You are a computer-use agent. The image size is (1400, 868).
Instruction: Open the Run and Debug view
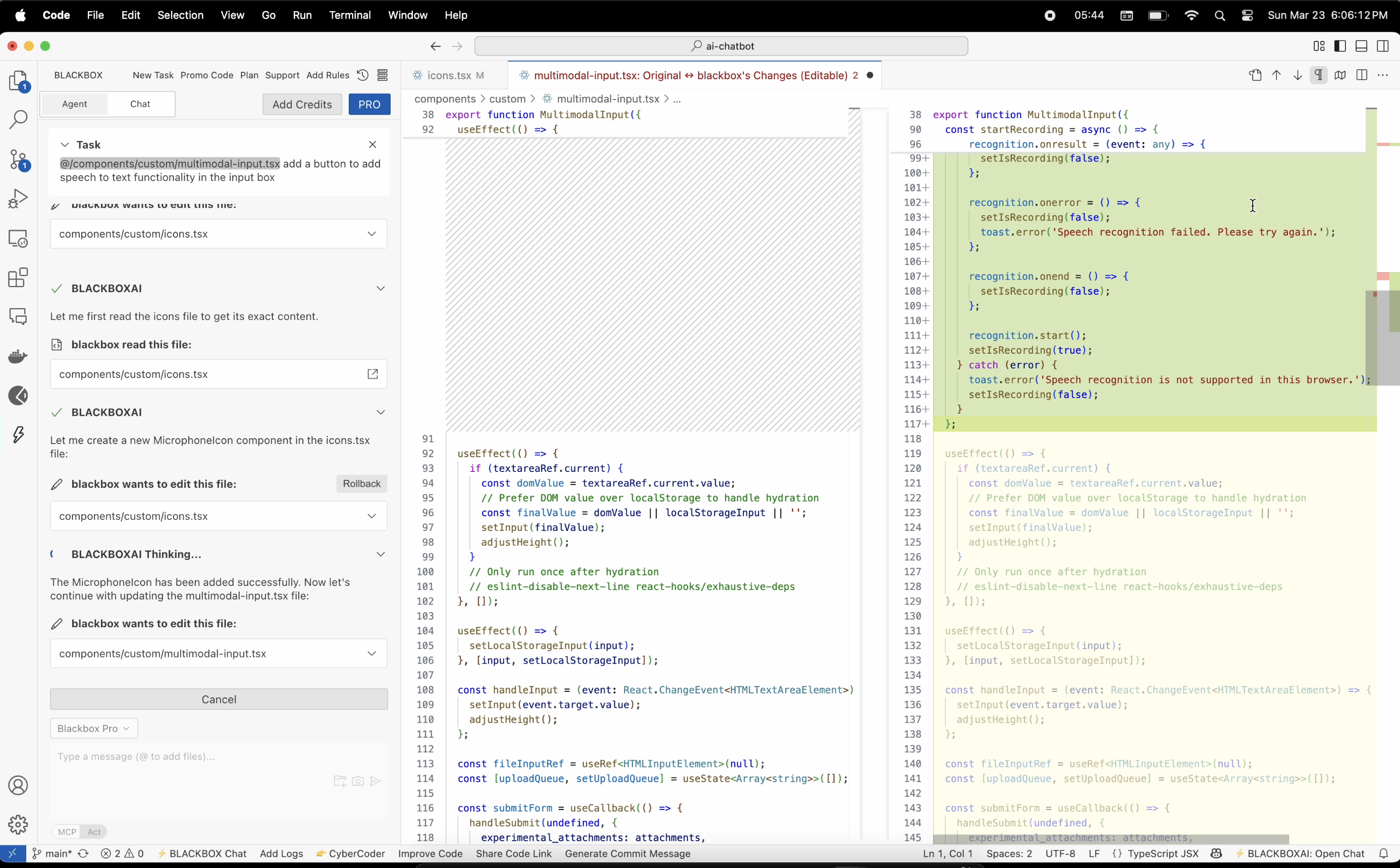18,199
